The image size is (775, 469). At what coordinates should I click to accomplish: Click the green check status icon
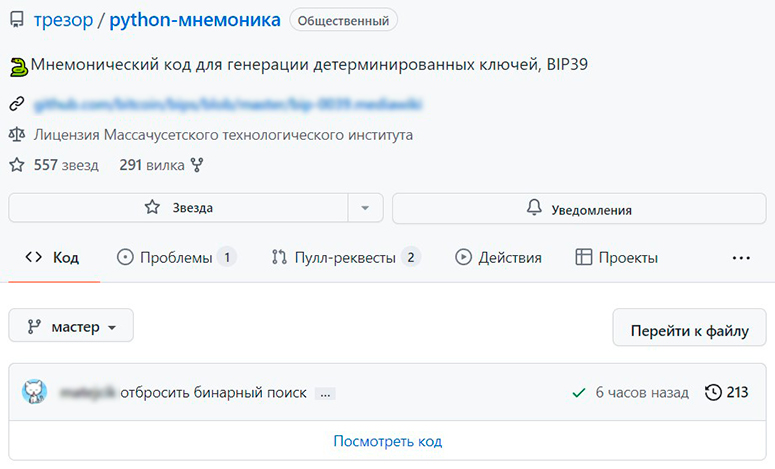coord(578,393)
